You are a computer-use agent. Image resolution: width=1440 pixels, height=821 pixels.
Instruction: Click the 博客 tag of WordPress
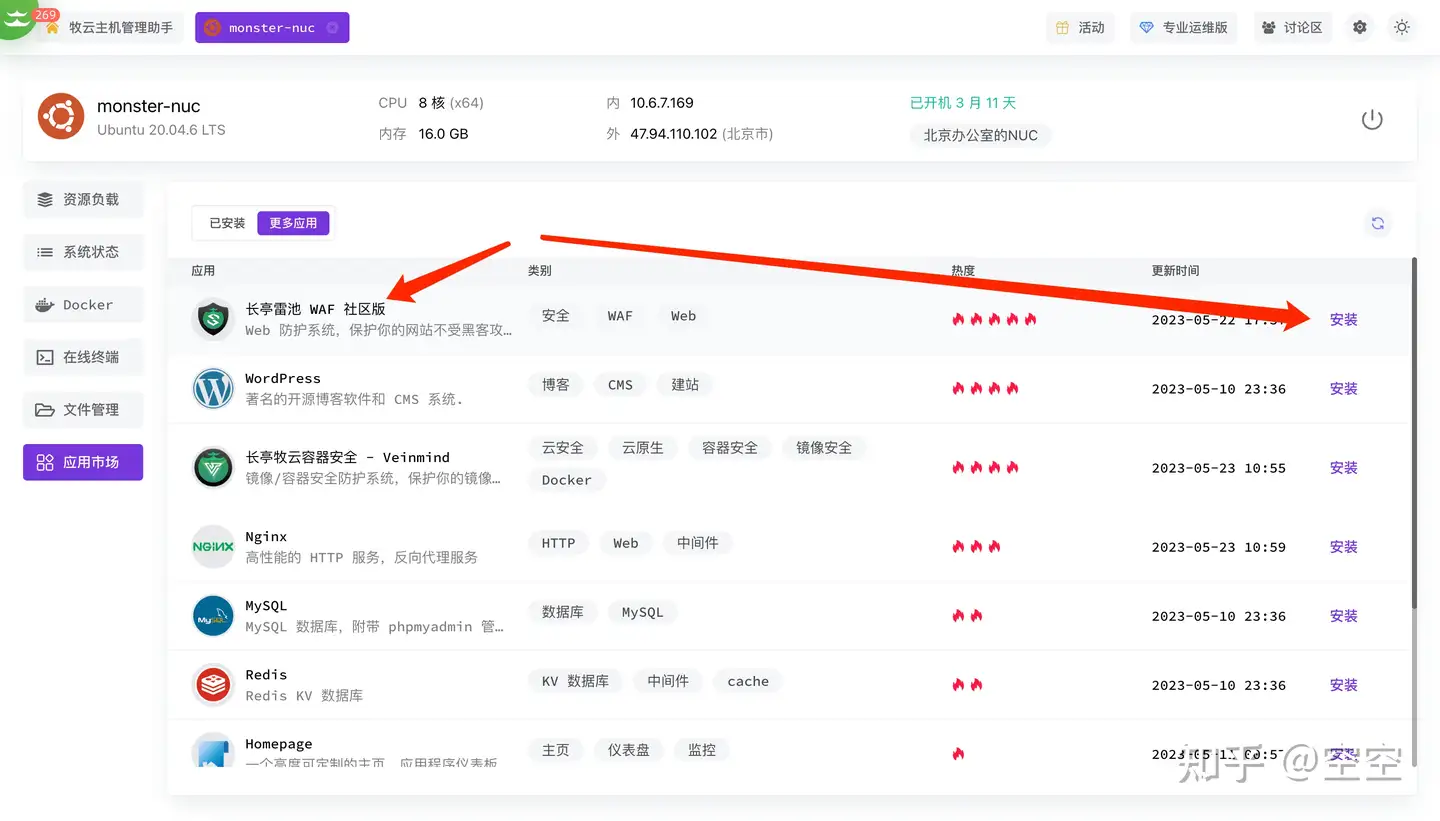click(556, 385)
